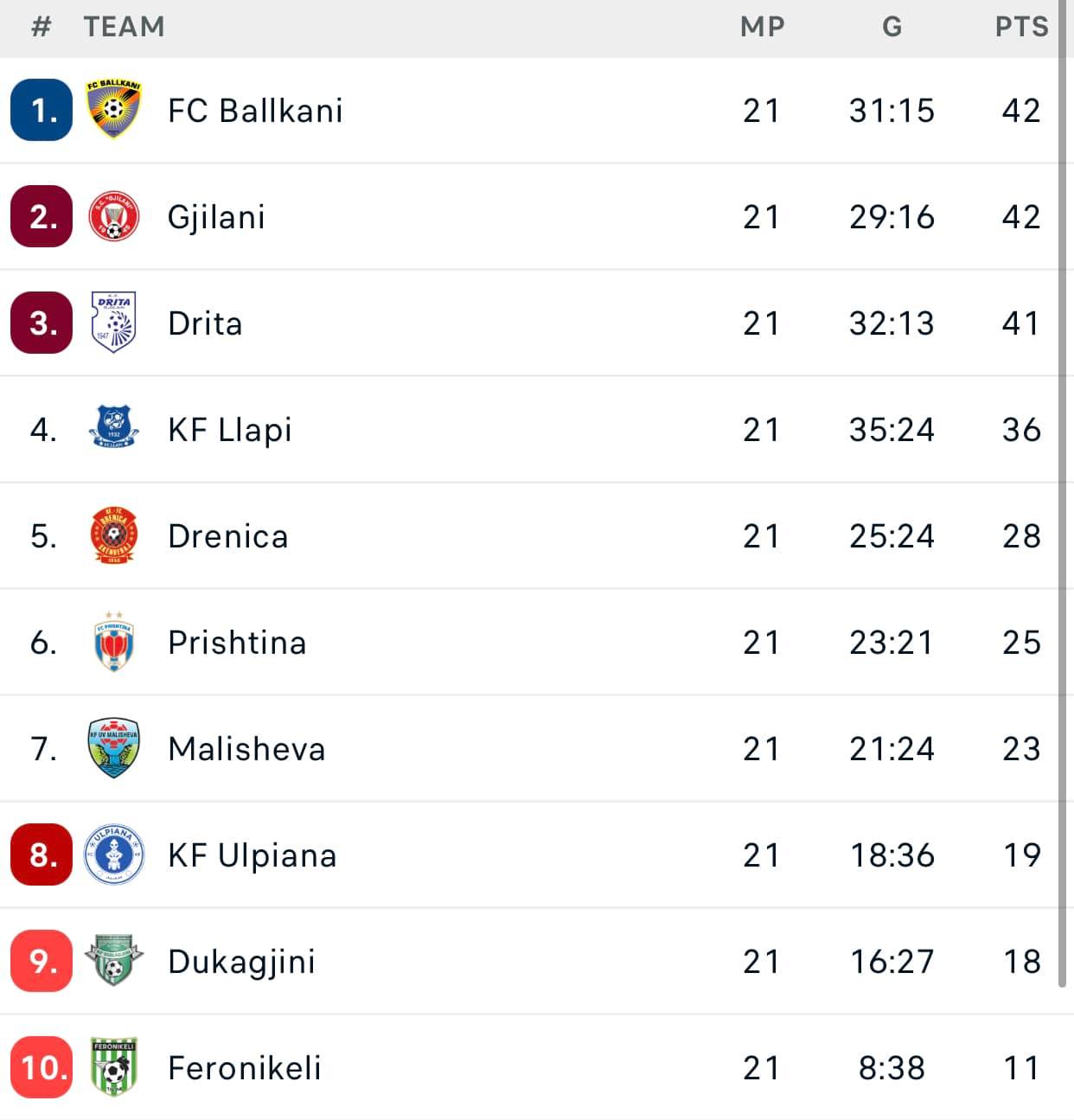The width and height of the screenshot is (1074, 1120).
Task: Open the Prishtina team name link
Action: [237, 643]
